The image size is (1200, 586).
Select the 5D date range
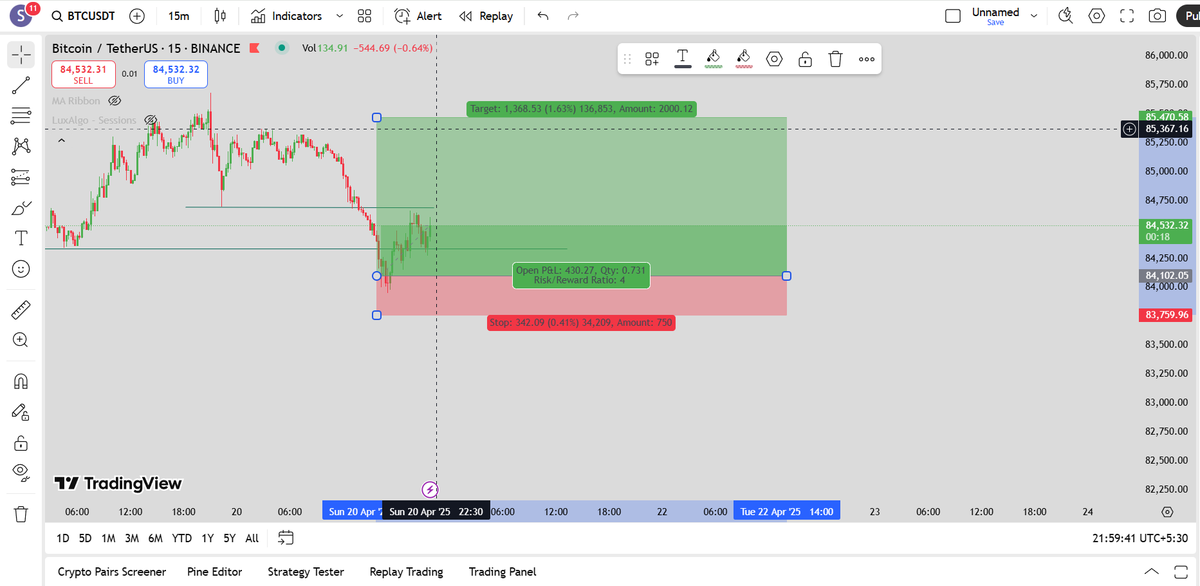point(85,538)
